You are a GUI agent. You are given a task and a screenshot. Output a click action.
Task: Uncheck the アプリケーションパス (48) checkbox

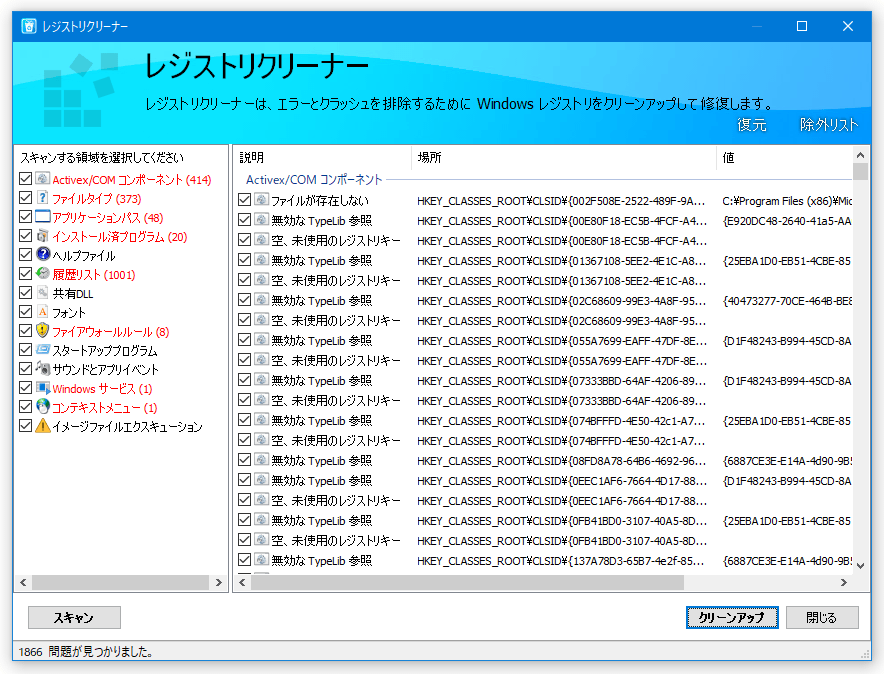point(25,217)
